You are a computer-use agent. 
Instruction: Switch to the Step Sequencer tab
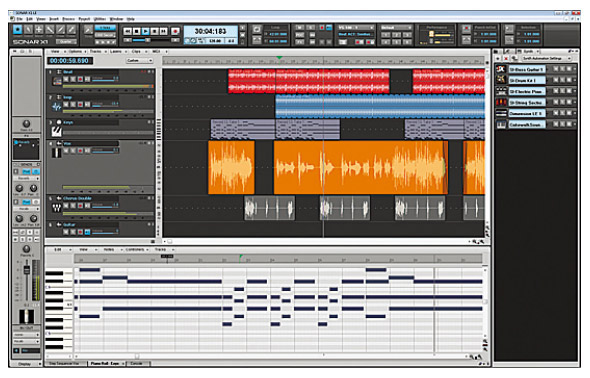64,364
